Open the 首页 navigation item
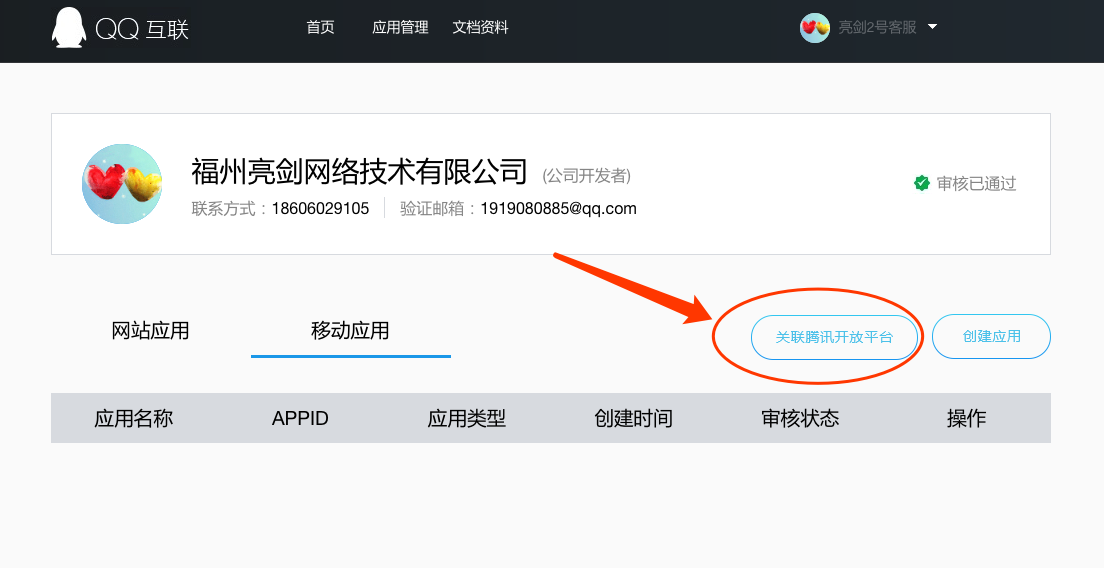 pyautogui.click(x=320, y=27)
